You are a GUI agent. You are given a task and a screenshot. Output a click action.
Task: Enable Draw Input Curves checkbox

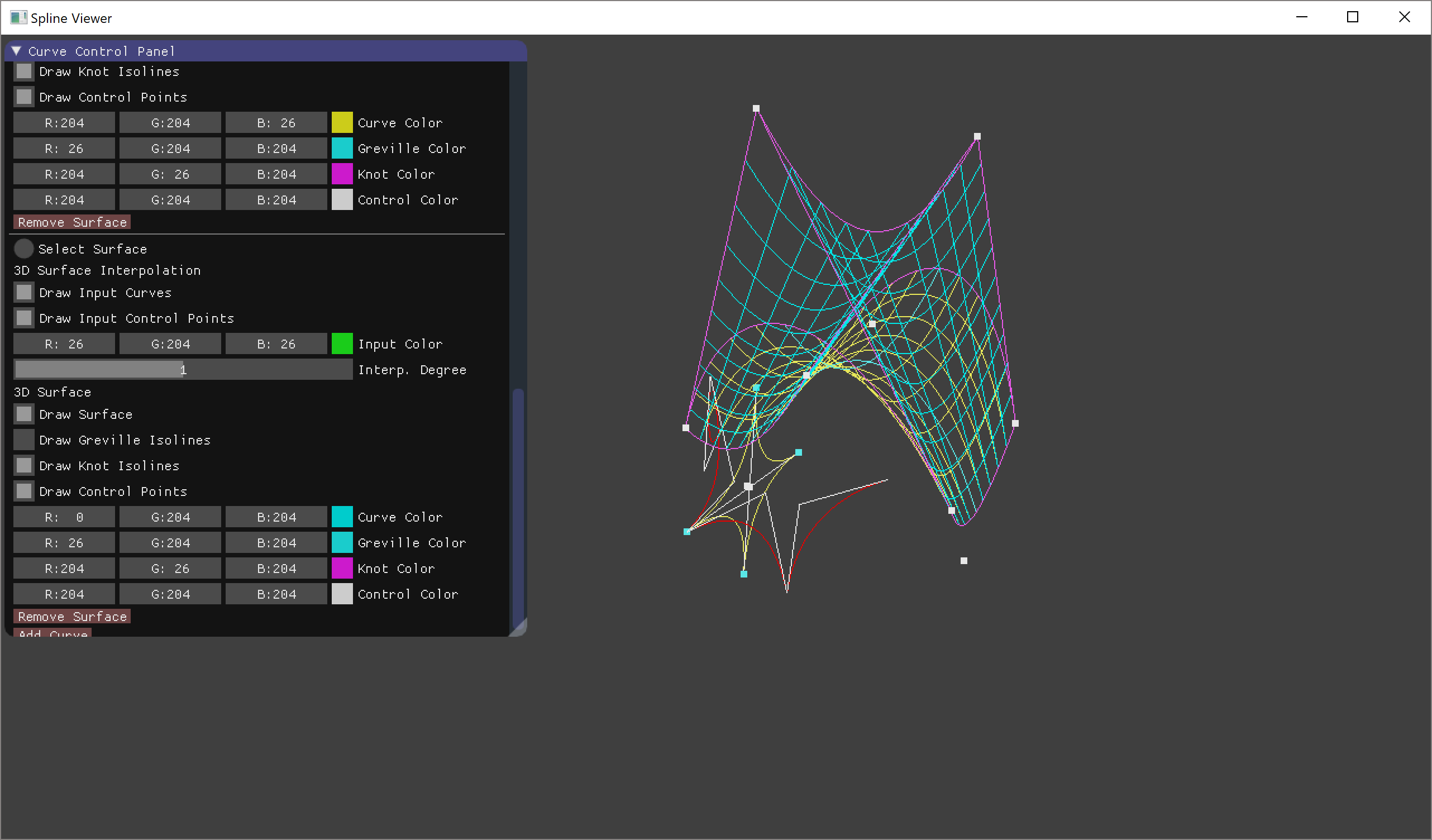coord(24,293)
